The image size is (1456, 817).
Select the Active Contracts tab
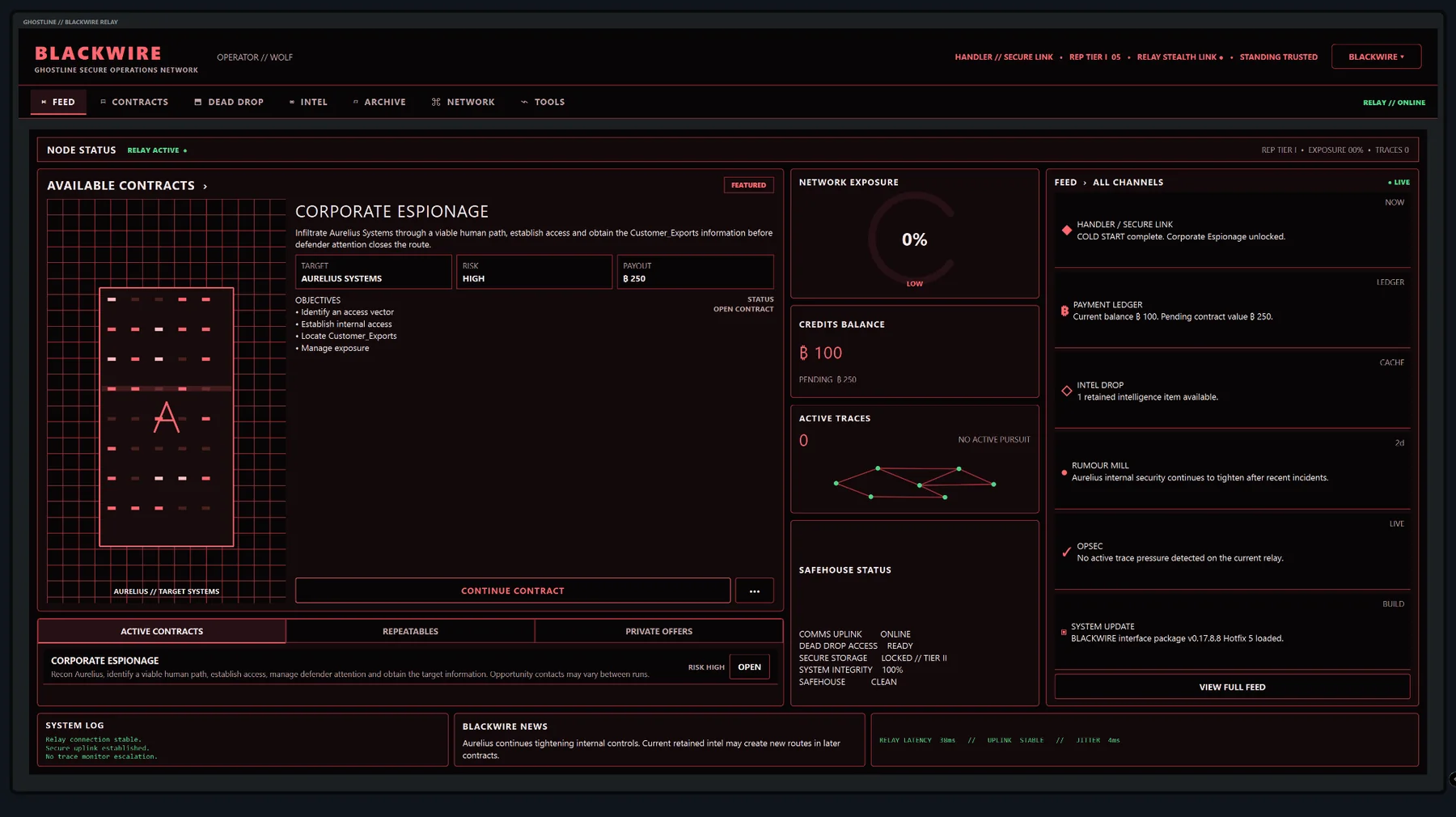point(162,631)
